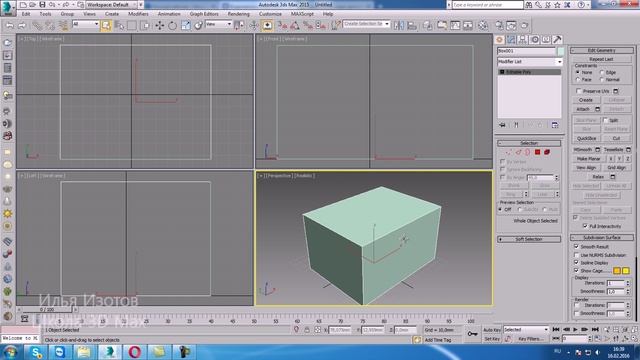Open the Hierarchy command panel tab

(x=522, y=40)
